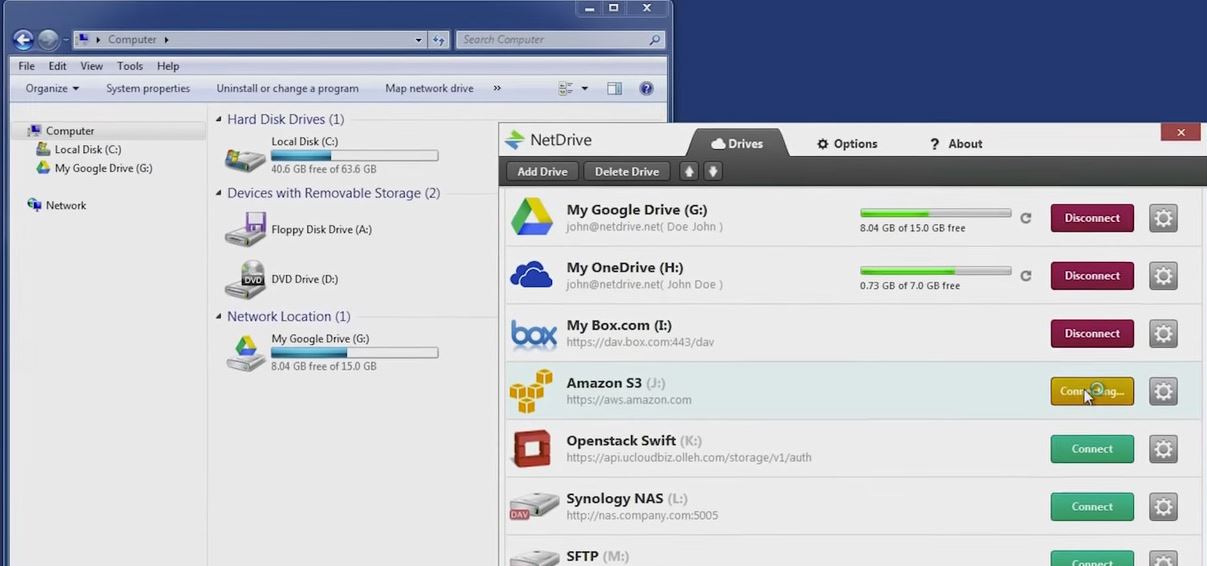The width and height of the screenshot is (1207, 566).
Task: Click Connecting button for Amazon S3
Action: click(1092, 391)
